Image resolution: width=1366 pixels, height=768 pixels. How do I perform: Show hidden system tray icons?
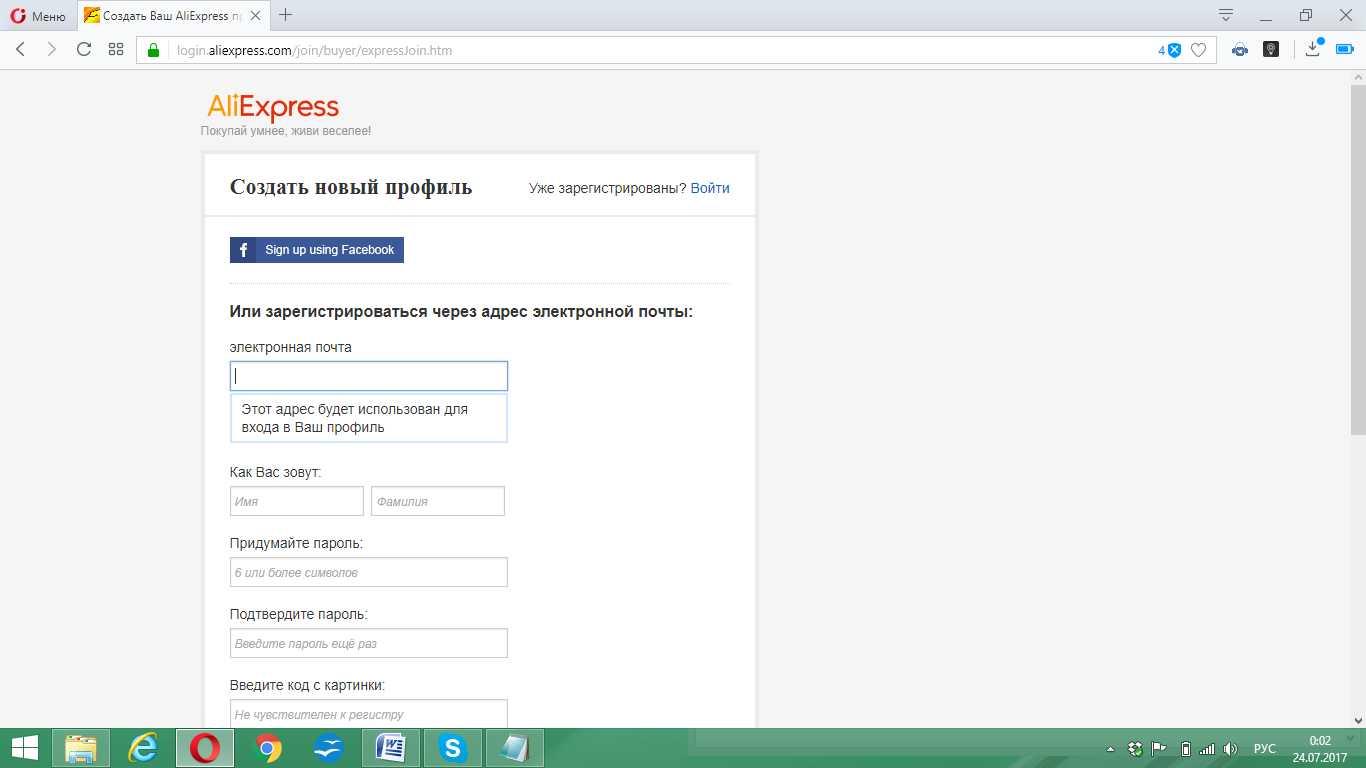tap(1109, 749)
